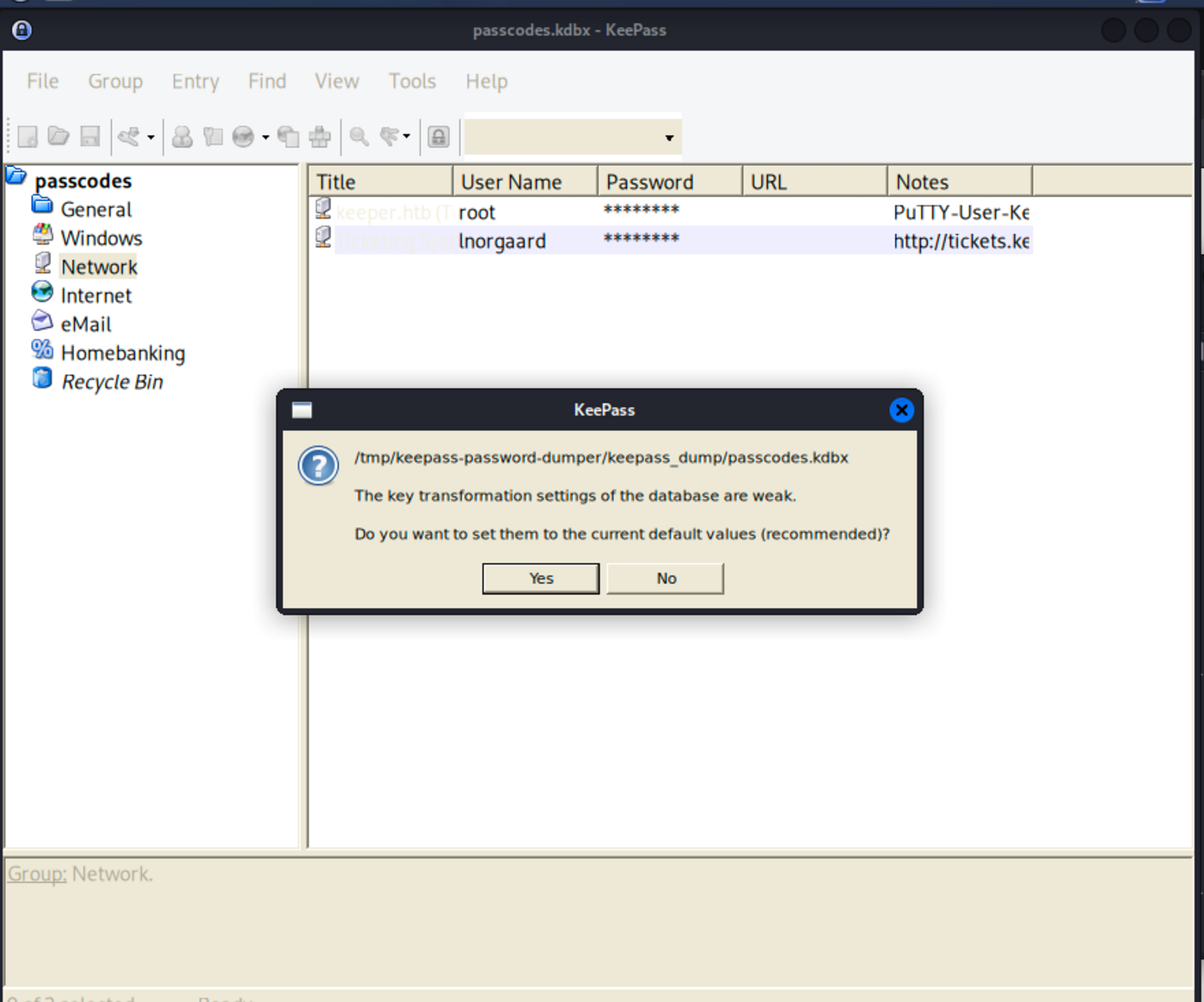Click the root entry's server icon
The width and height of the screenshot is (1204, 1002).
coord(323,208)
